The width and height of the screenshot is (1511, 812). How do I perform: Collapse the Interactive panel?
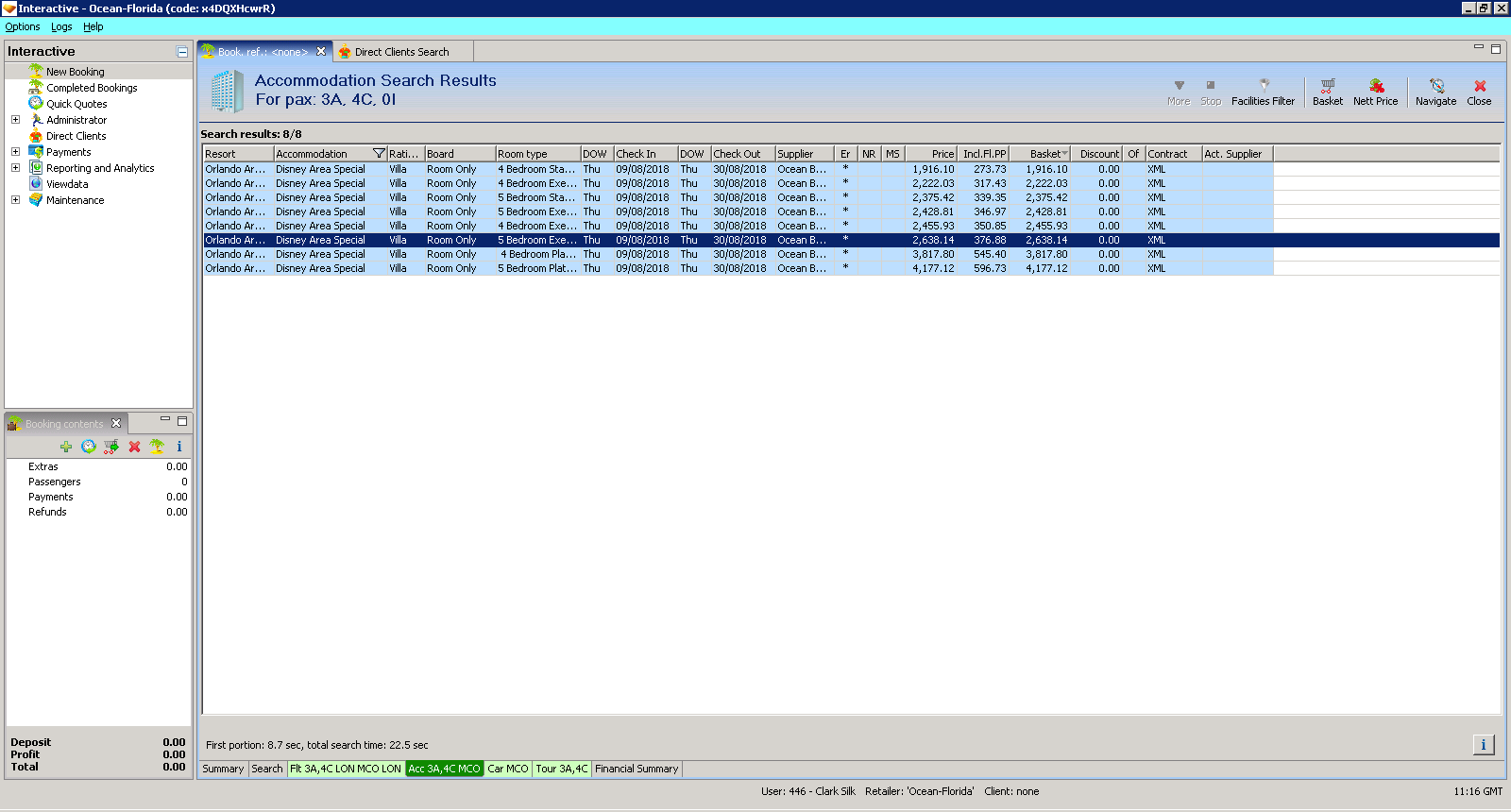pos(182,52)
